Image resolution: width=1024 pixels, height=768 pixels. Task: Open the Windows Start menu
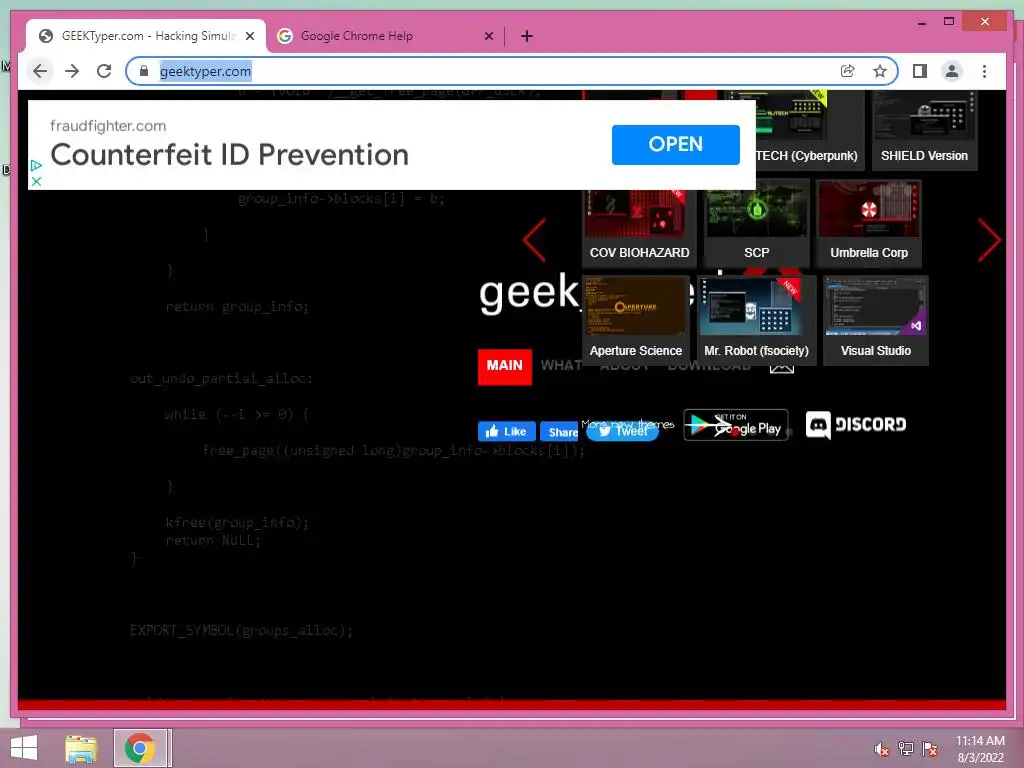point(24,748)
